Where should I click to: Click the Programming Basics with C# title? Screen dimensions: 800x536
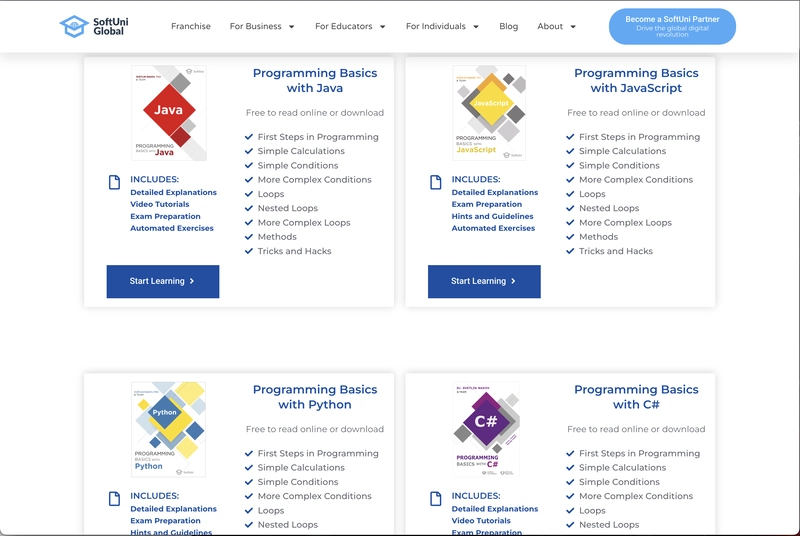point(636,397)
